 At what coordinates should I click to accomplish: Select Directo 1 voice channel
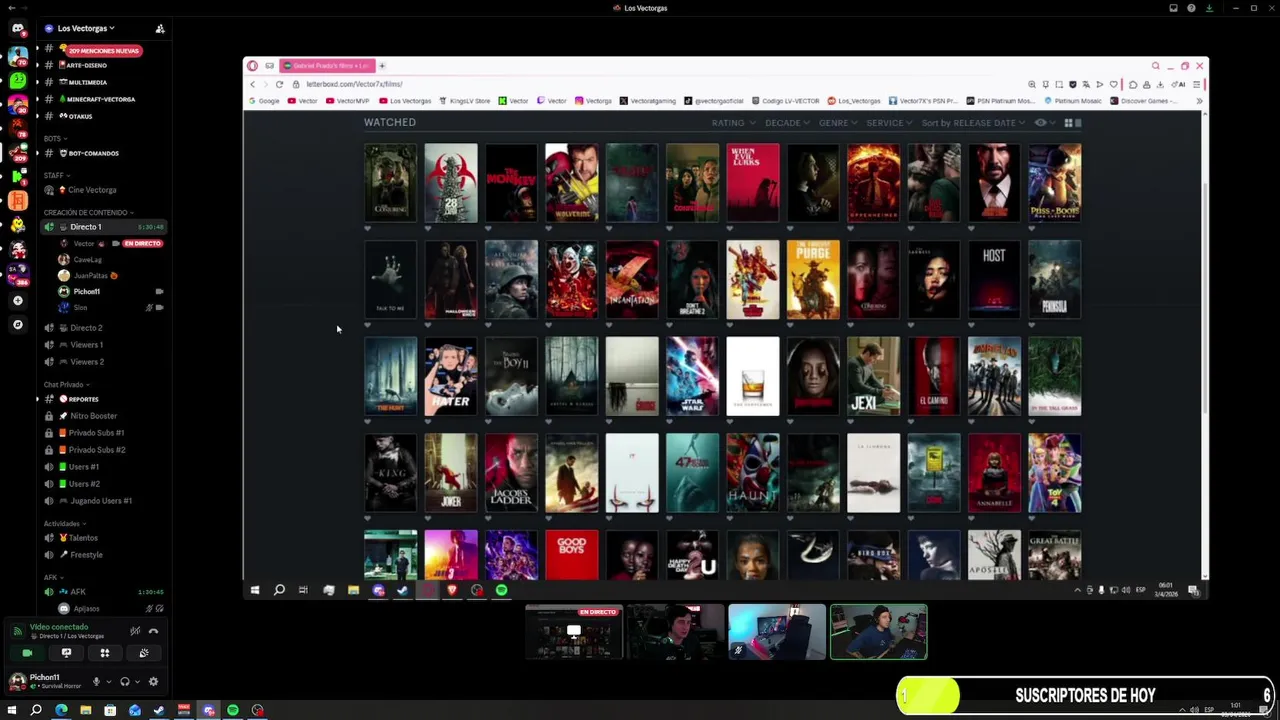[104, 227]
